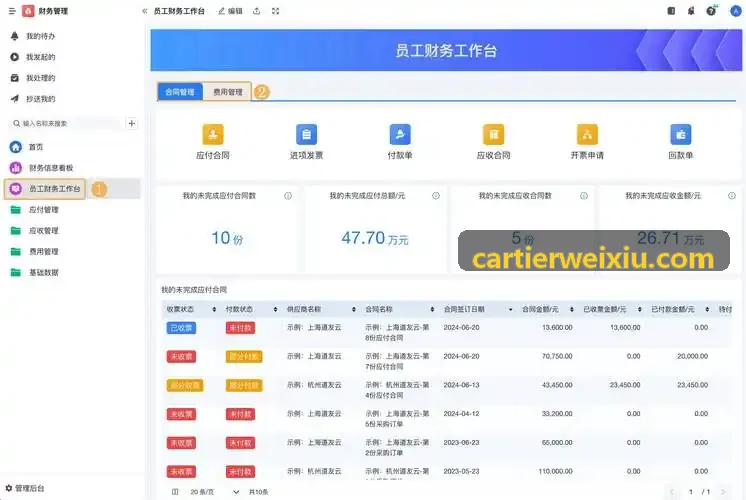Viewport: 746px width, 500px height.
Task: Go to next page arrow
Action: [723, 492]
